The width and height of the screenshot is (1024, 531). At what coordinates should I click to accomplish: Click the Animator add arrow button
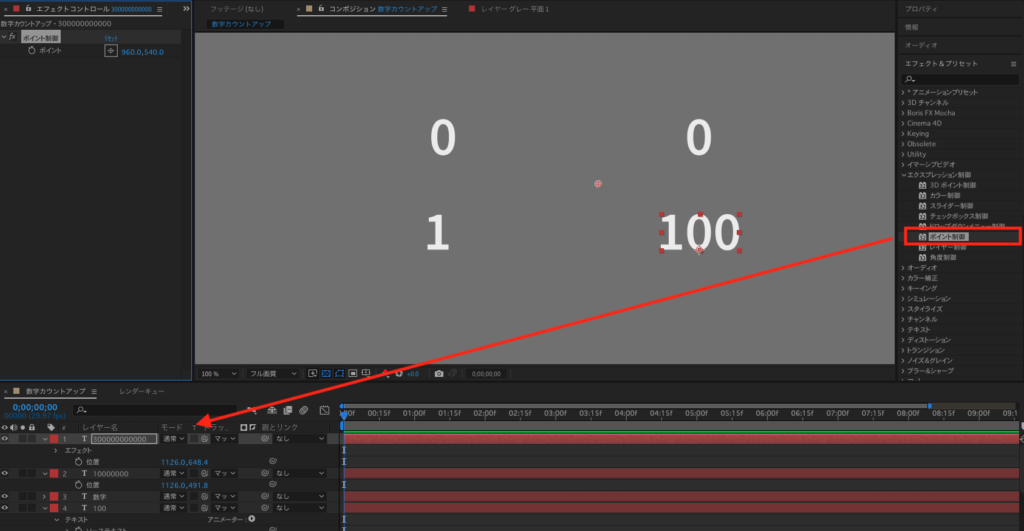coord(252,519)
